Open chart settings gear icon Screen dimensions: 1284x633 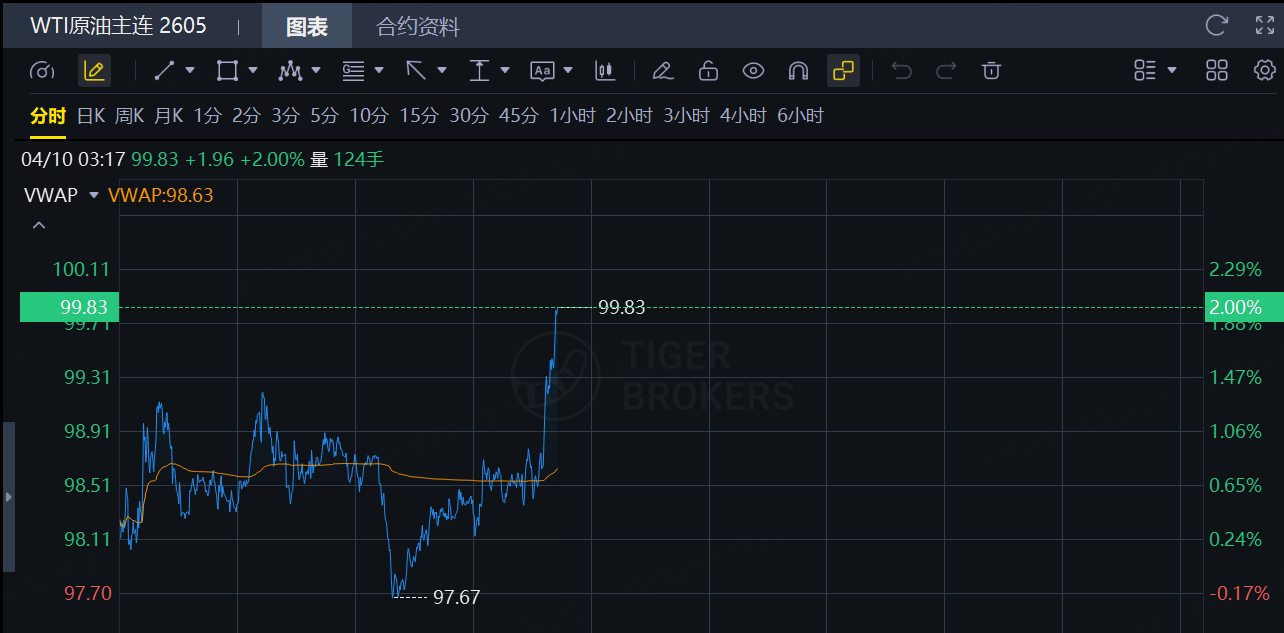pyautogui.click(x=1264, y=71)
